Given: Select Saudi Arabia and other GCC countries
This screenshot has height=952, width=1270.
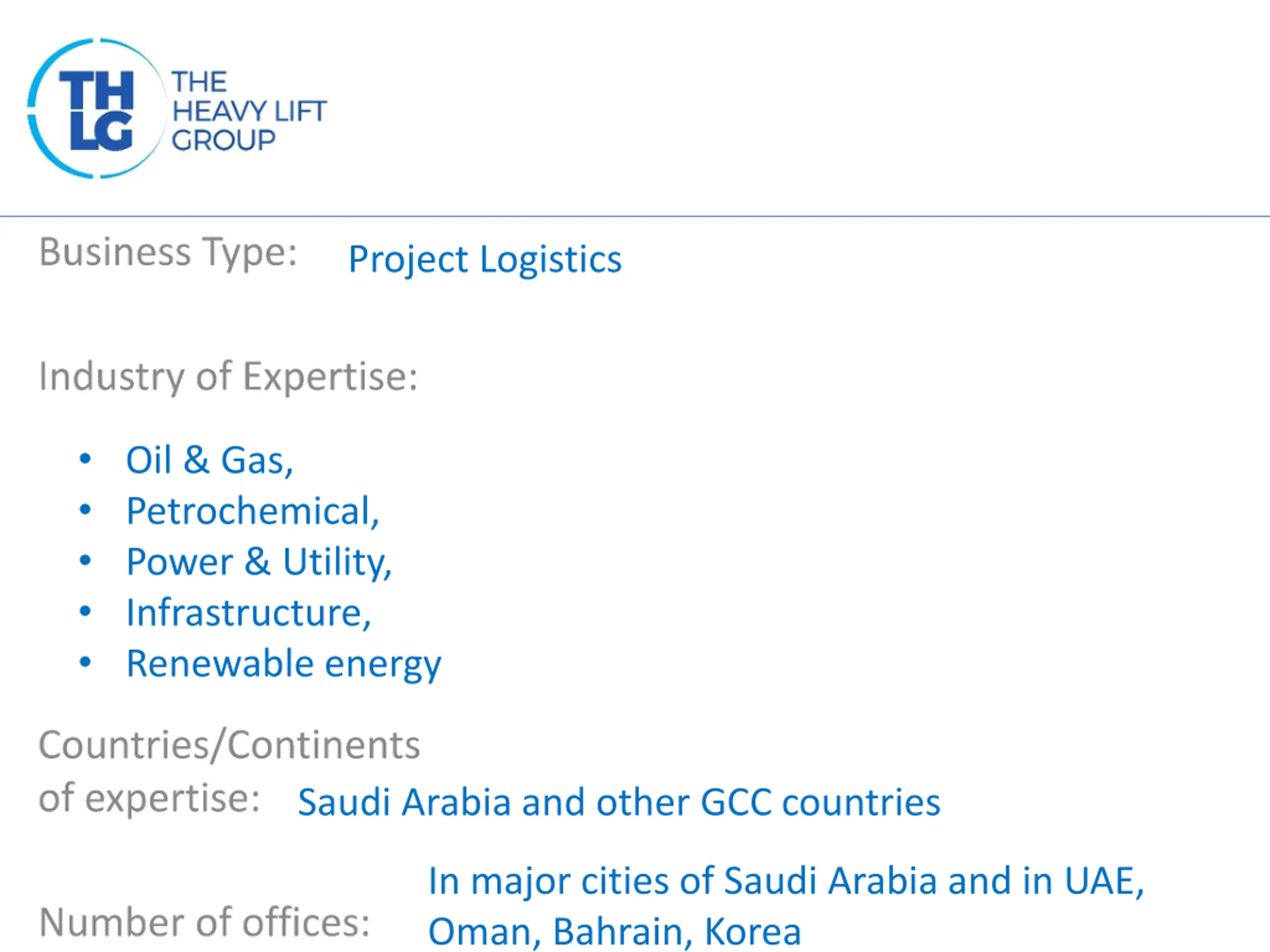Looking at the screenshot, I should 619,802.
